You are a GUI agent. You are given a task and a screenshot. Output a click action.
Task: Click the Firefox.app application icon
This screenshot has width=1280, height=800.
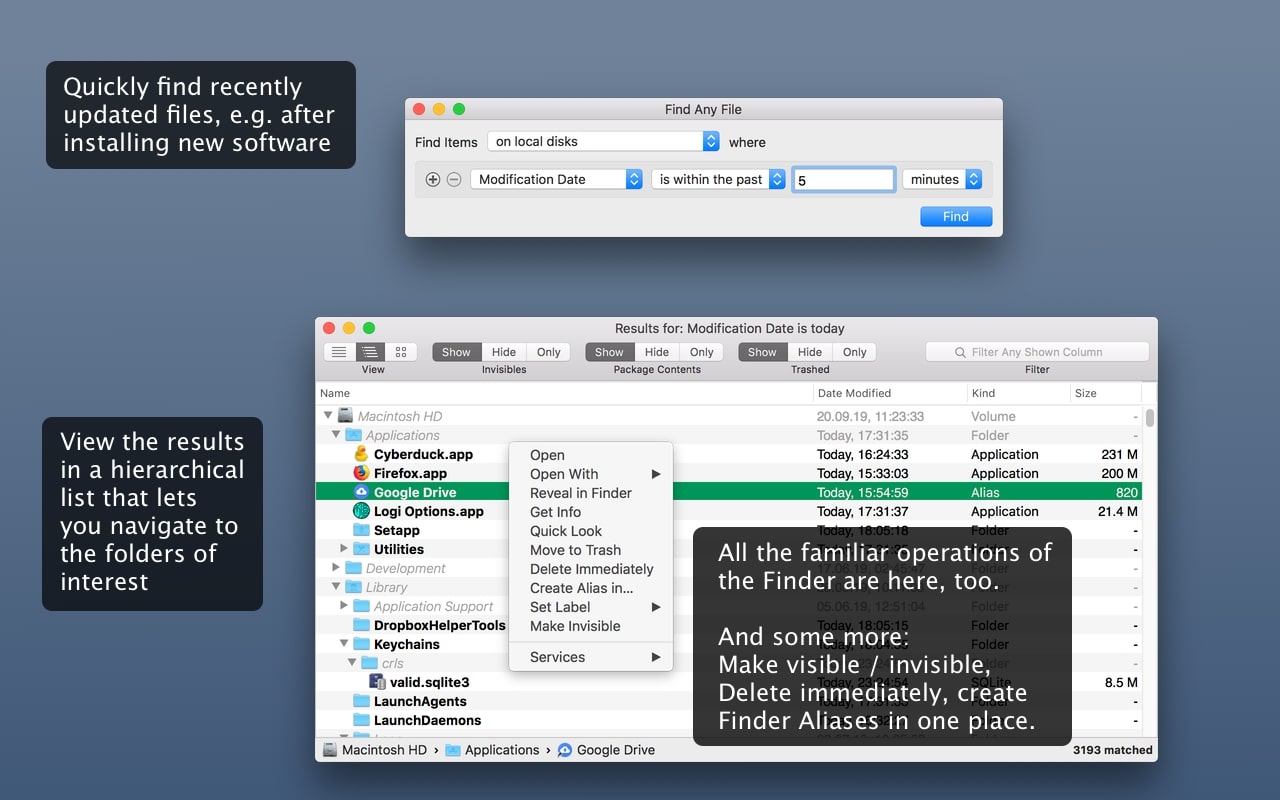pos(360,473)
